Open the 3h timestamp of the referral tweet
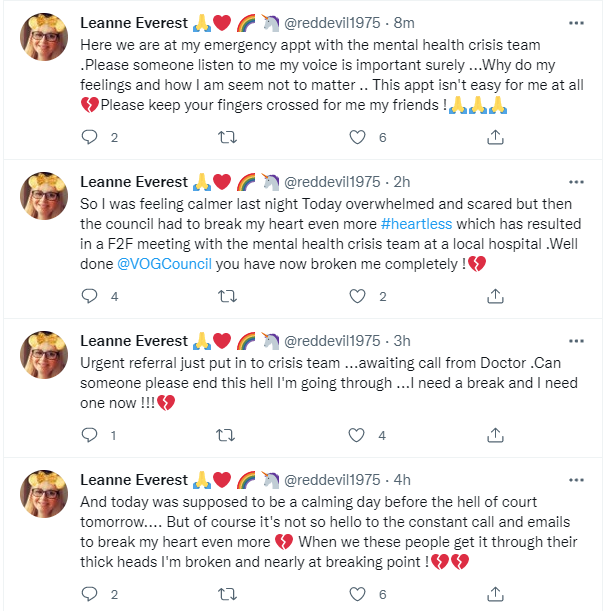The width and height of the screenshot is (604, 611). click(402, 341)
